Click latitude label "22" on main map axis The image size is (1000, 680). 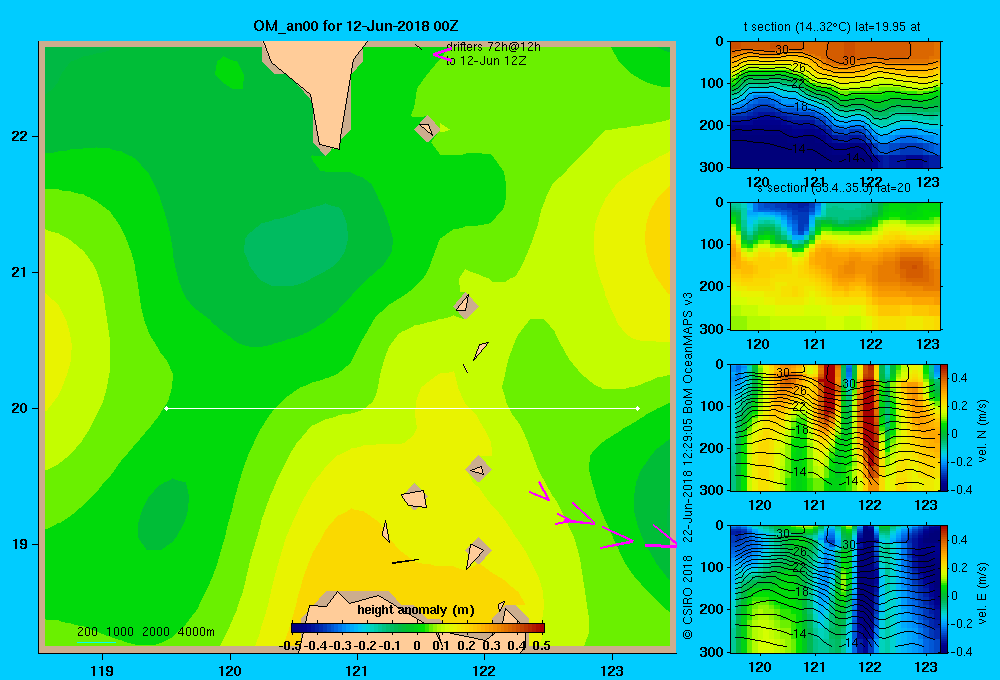pos(20,136)
